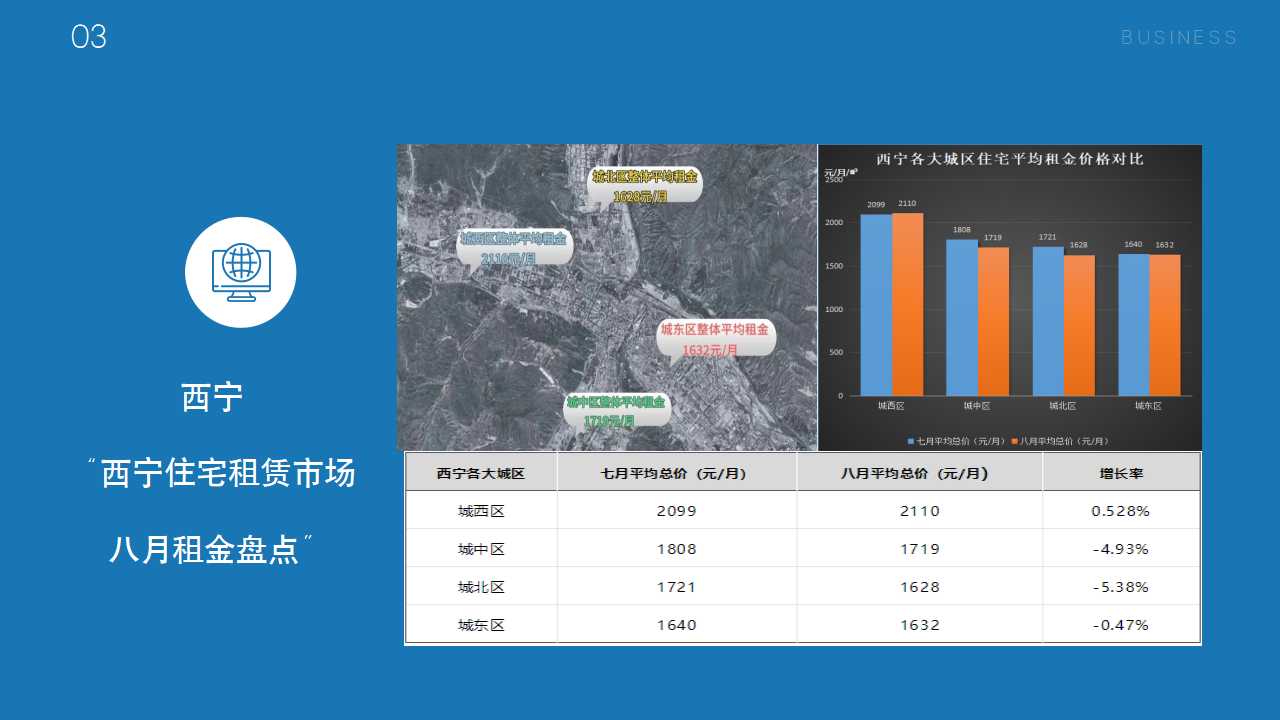
Task: Click the orange August legend marker
Action: tap(1014, 441)
